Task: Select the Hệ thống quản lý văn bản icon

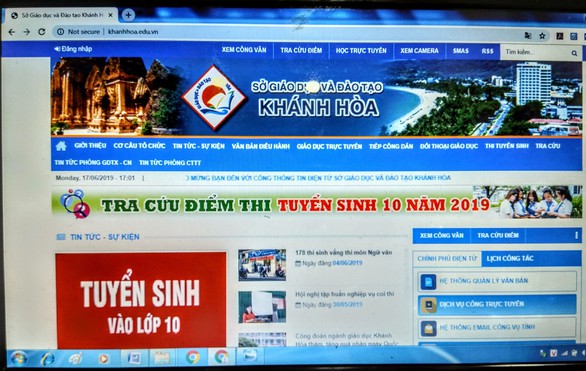Action: tap(428, 281)
